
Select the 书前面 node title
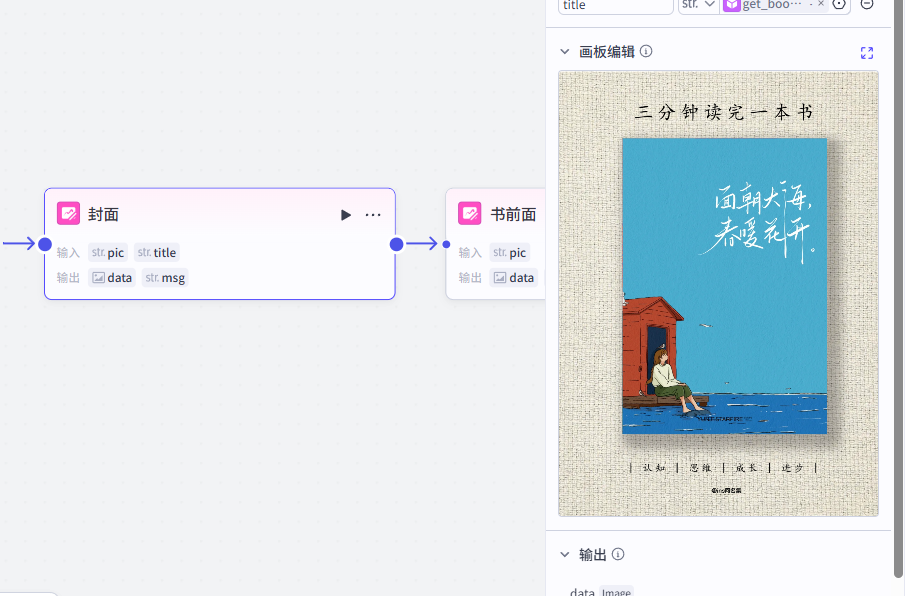(x=513, y=215)
